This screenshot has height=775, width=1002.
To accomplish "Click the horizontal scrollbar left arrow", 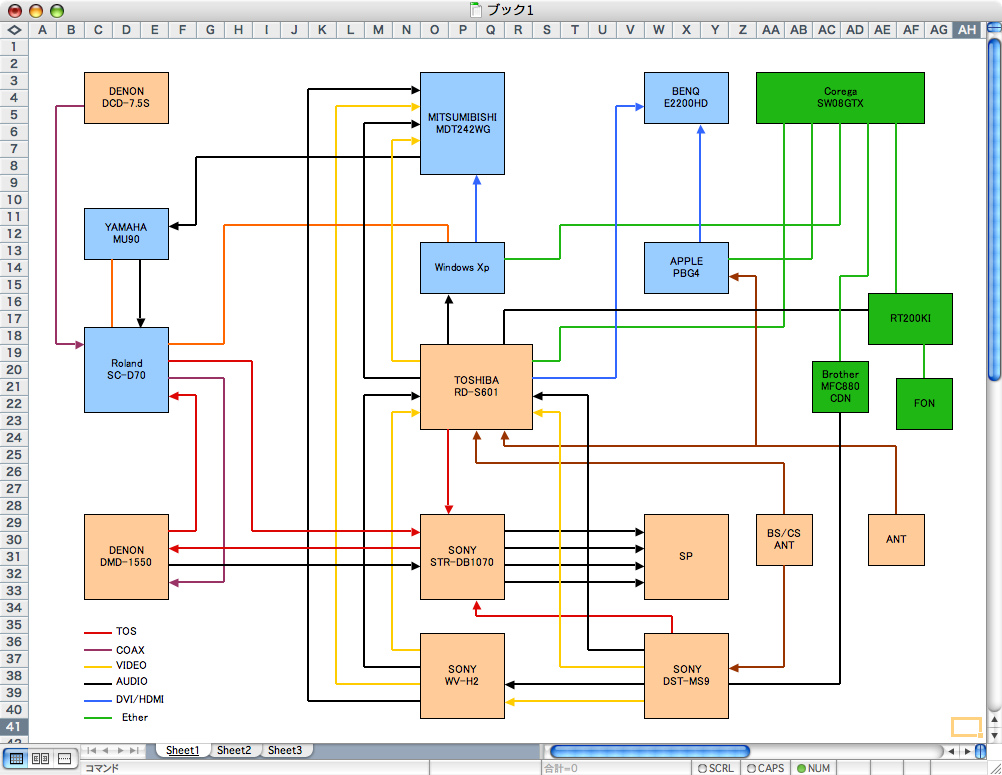I will (951, 751).
